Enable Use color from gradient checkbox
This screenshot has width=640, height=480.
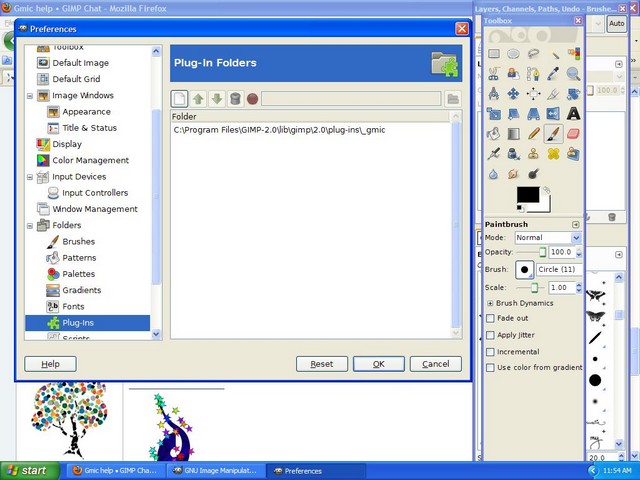[490, 368]
